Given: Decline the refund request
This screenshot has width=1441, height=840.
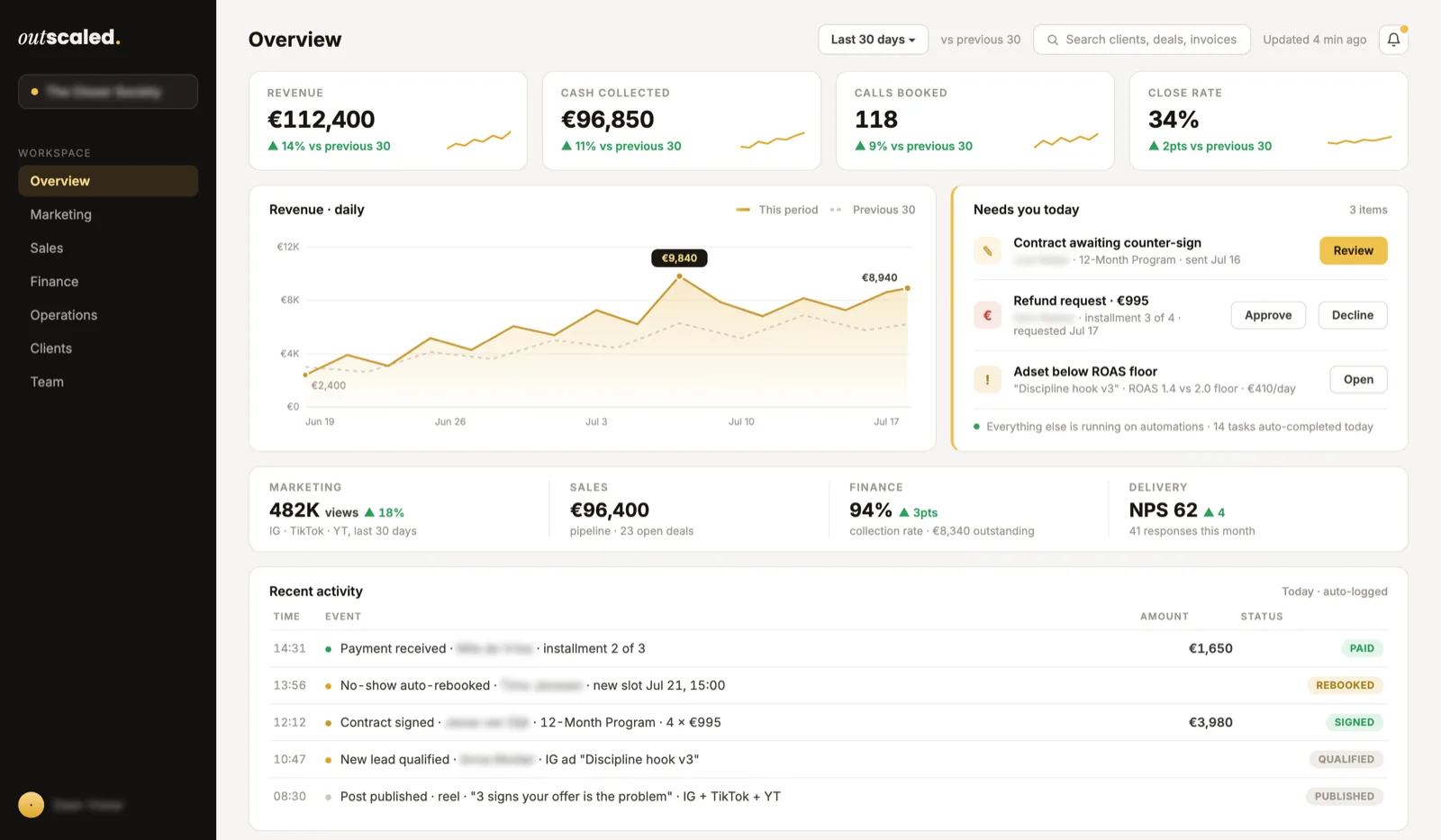Looking at the screenshot, I should [x=1353, y=315].
